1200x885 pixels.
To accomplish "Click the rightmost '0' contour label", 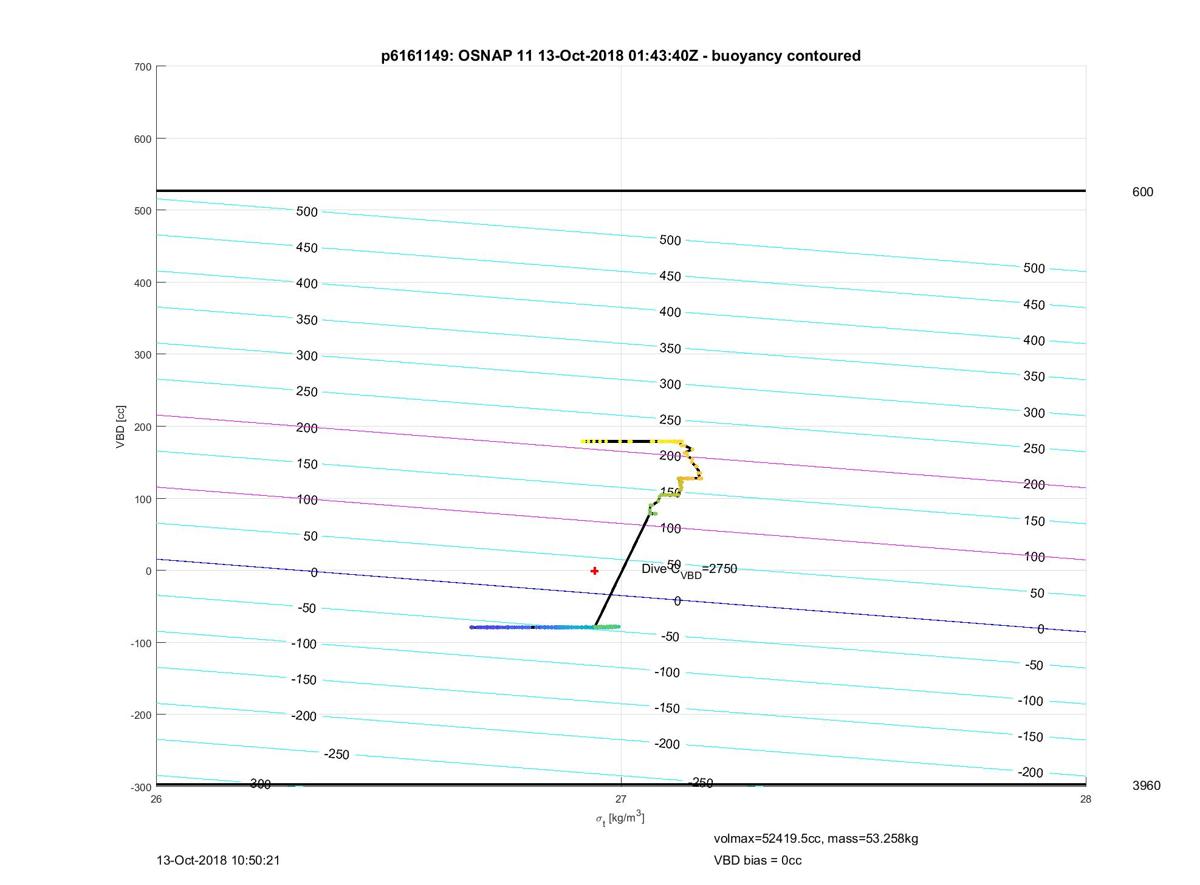I will click(1041, 629).
